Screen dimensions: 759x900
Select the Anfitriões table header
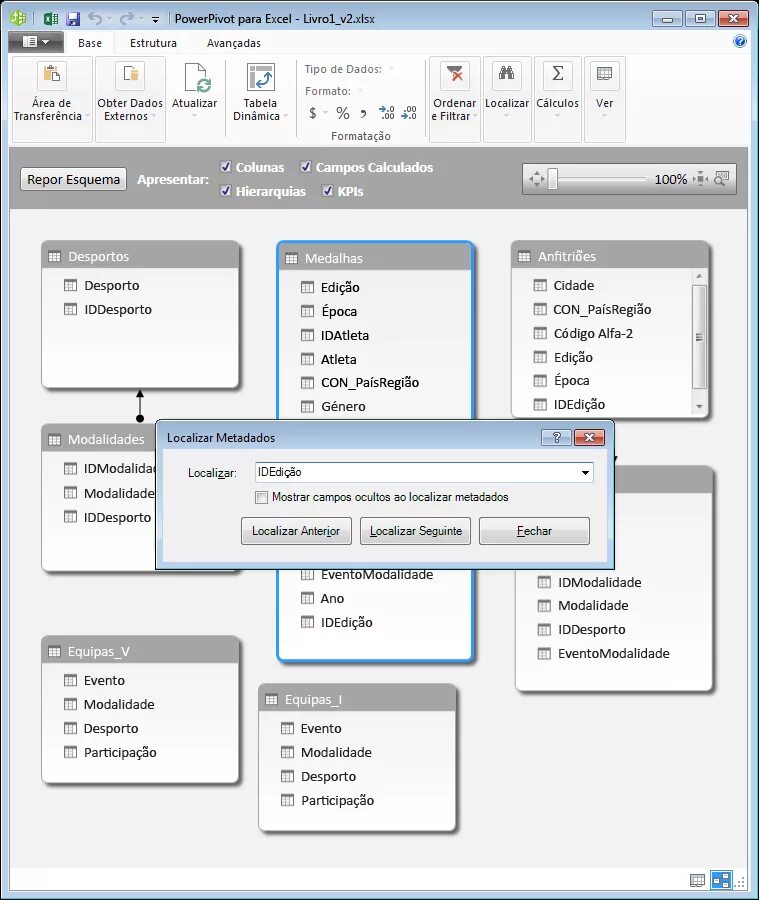point(610,257)
